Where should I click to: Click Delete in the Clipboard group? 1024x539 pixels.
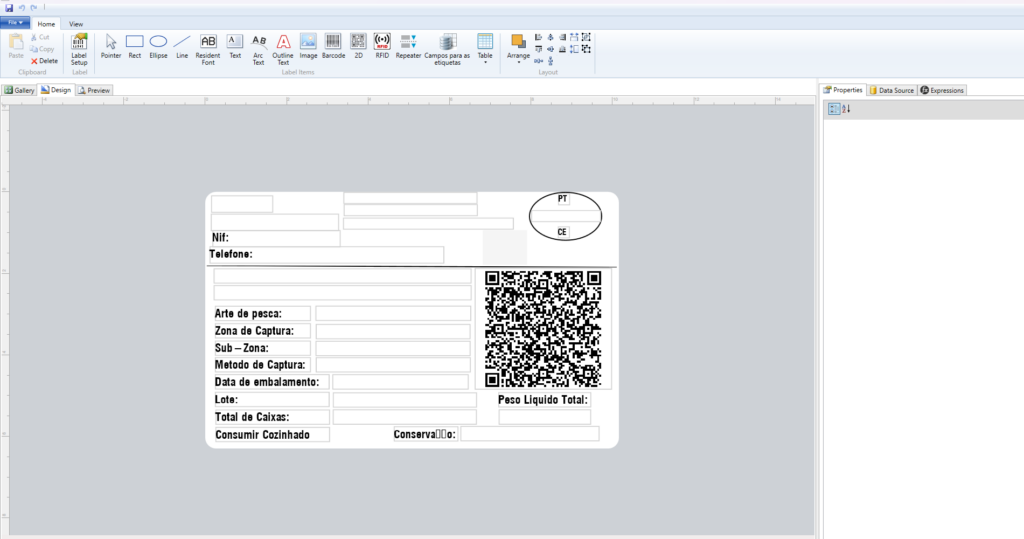(44, 61)
